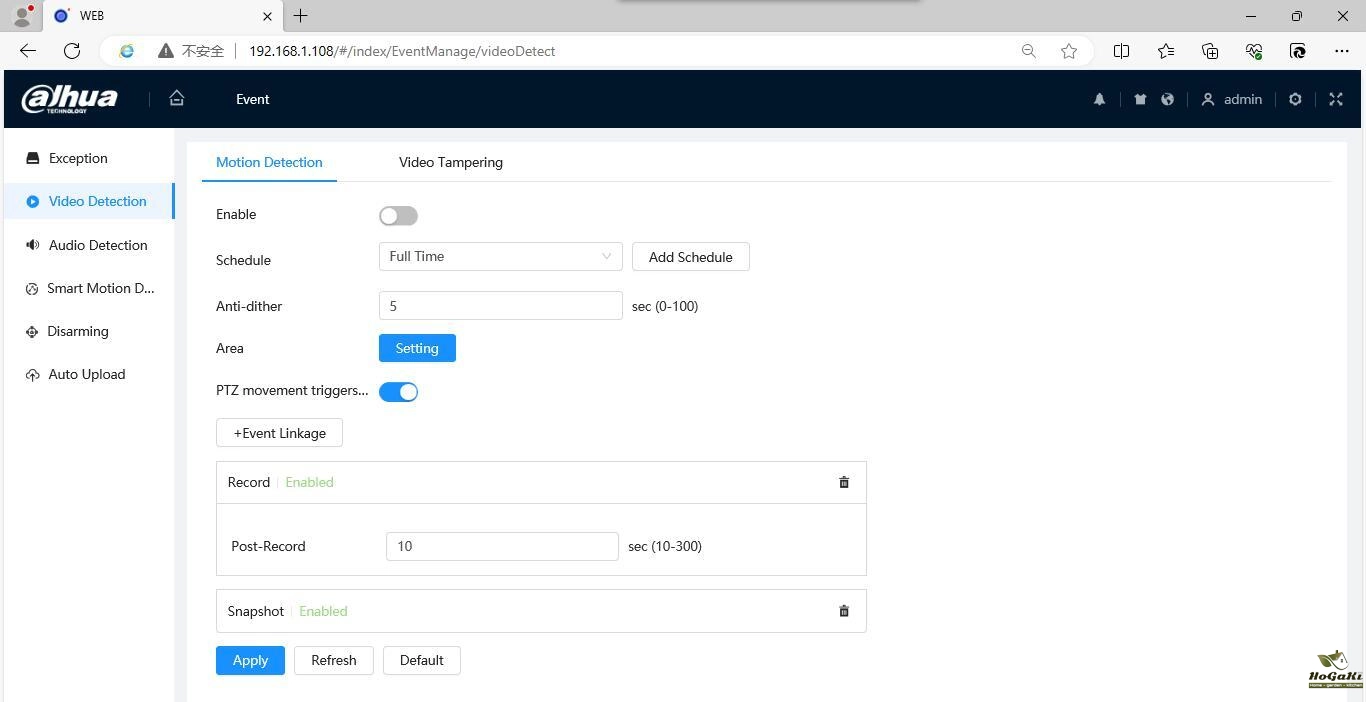Viewport: 1366px width, 702px height.
Task: Toggle fullscreen with the expand icon
Action: coord(1336,99)
